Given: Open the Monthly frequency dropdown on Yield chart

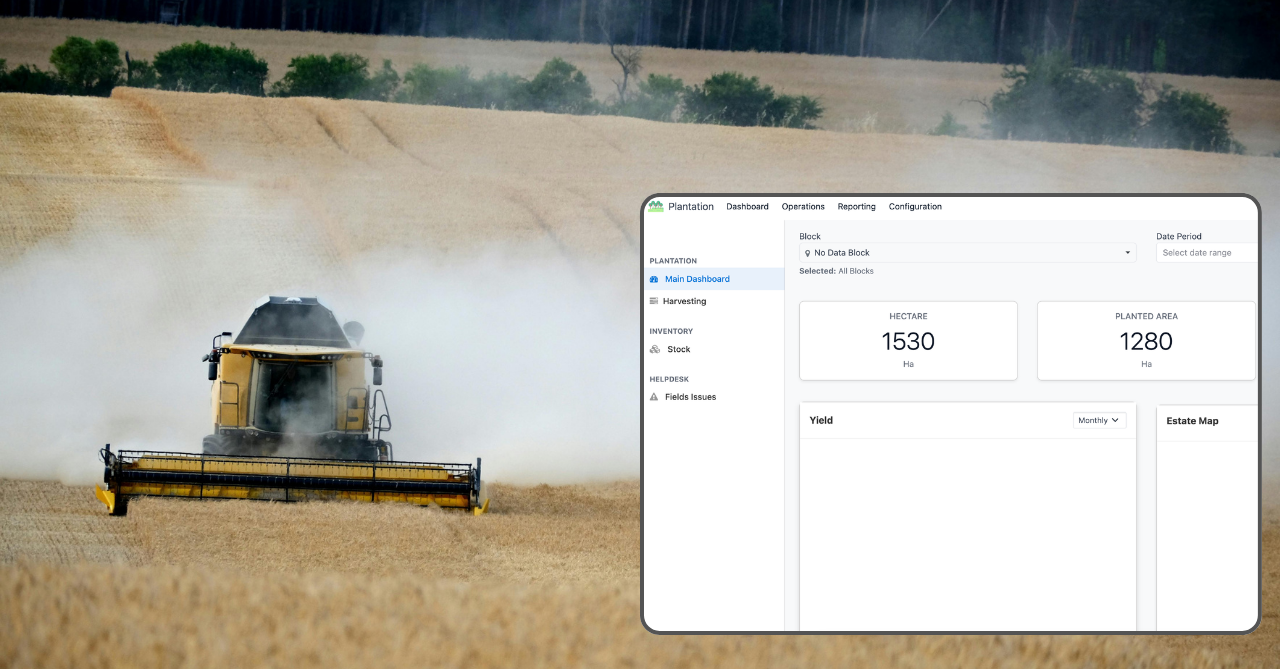Looking at the screenshot, I should point(1099,420).
